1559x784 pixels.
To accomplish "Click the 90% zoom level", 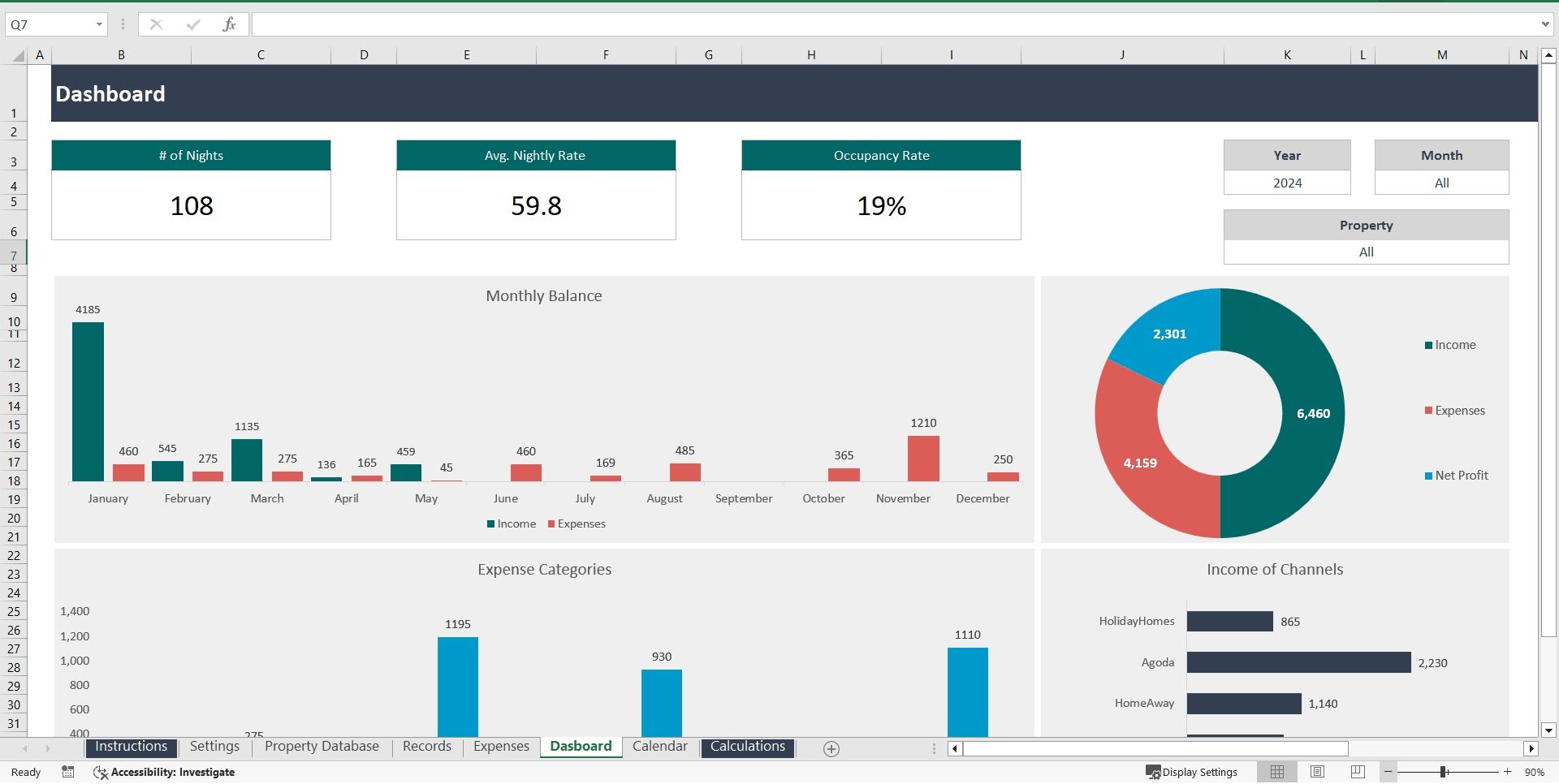I will tap(1535, 772).
